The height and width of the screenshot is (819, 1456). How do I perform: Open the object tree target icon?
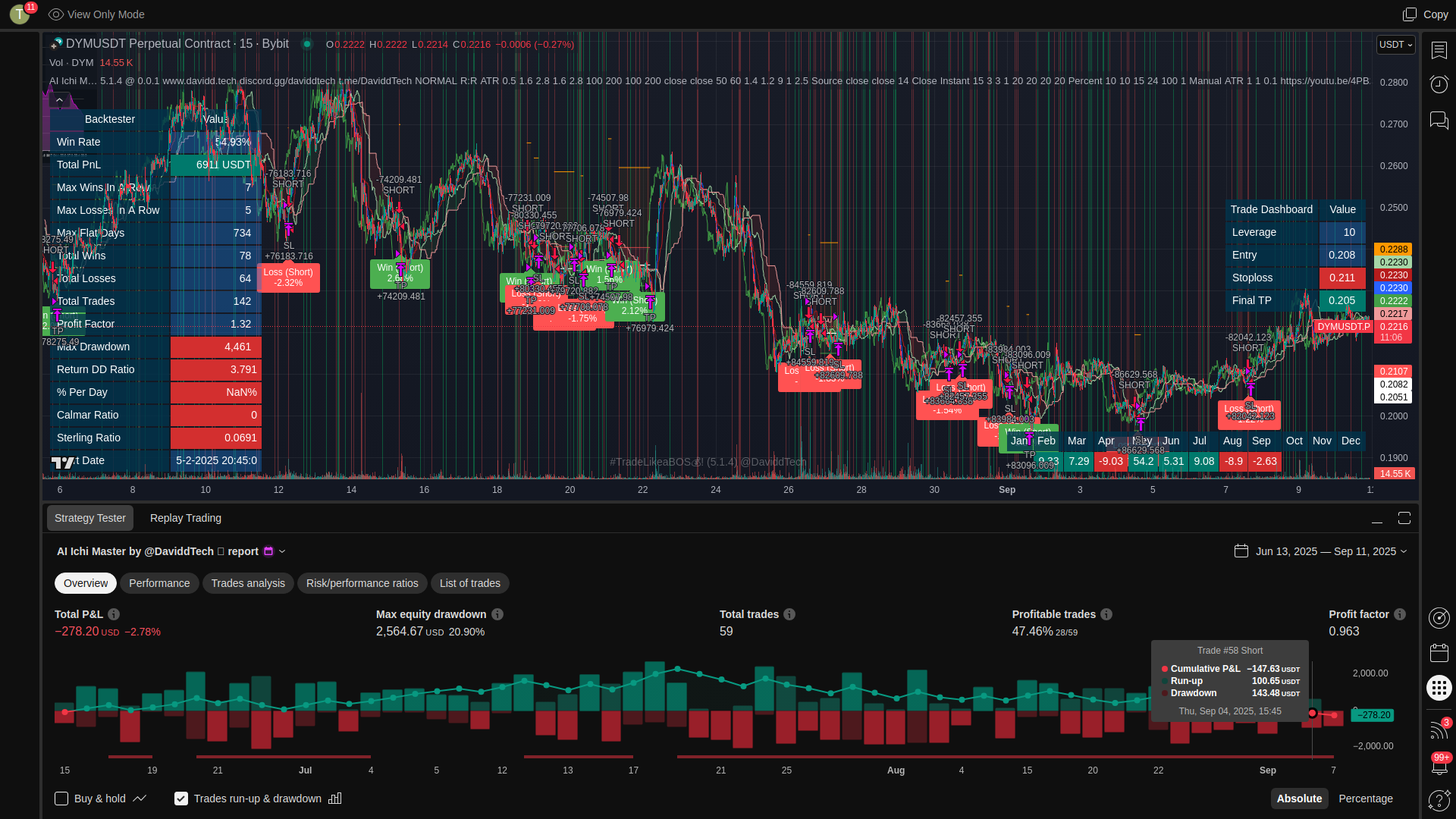tap(1439, 618)
